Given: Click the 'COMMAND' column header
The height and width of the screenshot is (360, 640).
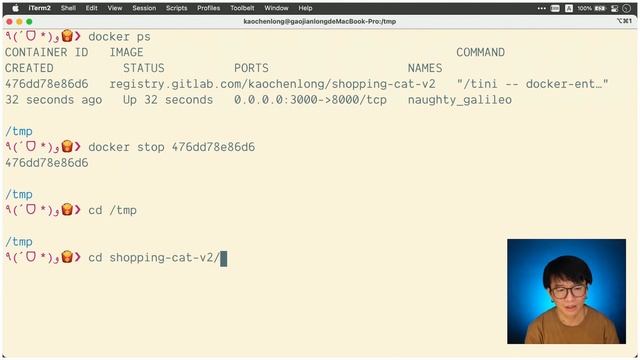Looking at the screenshot, I should (480, 52).
